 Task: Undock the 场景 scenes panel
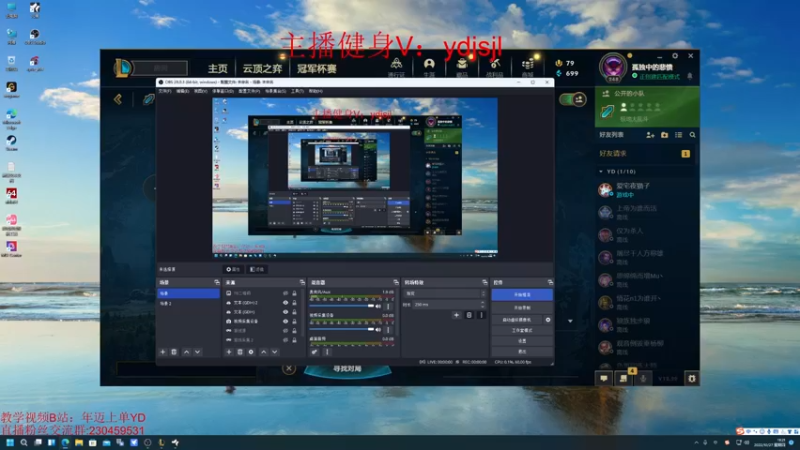tap(217, 282)
